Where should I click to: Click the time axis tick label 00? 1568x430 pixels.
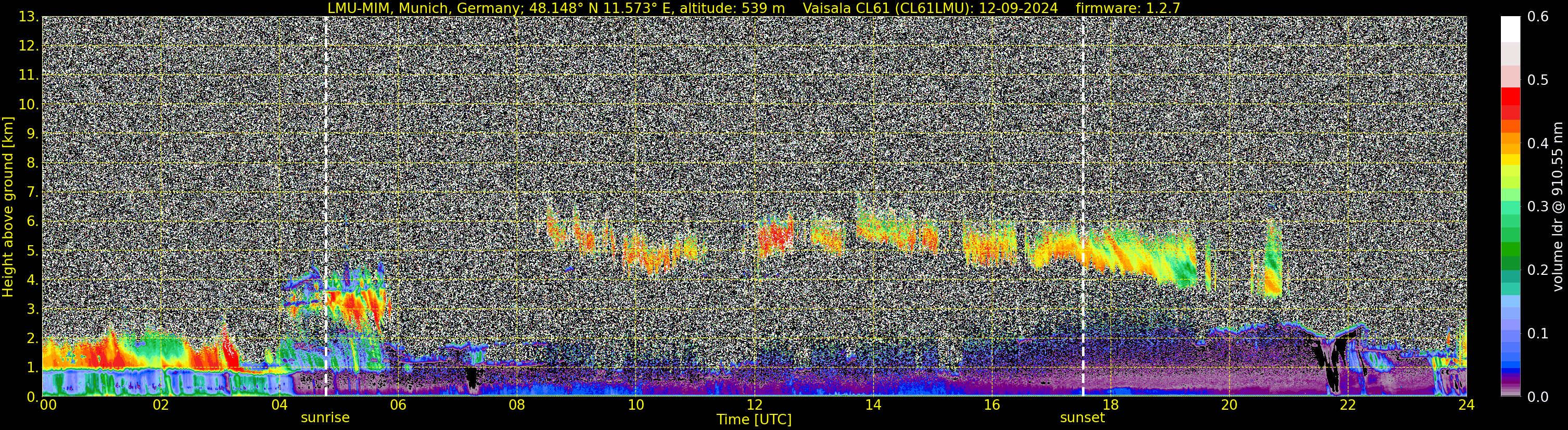point(48,406)
